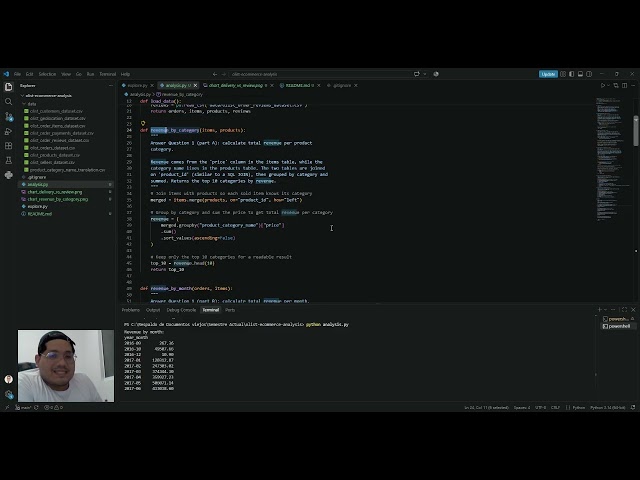The height and width of the screenshot is (480, 640).
Task: Open README.md in the Explorer tree
Action: pyautogui.click(x=40, y=214)
